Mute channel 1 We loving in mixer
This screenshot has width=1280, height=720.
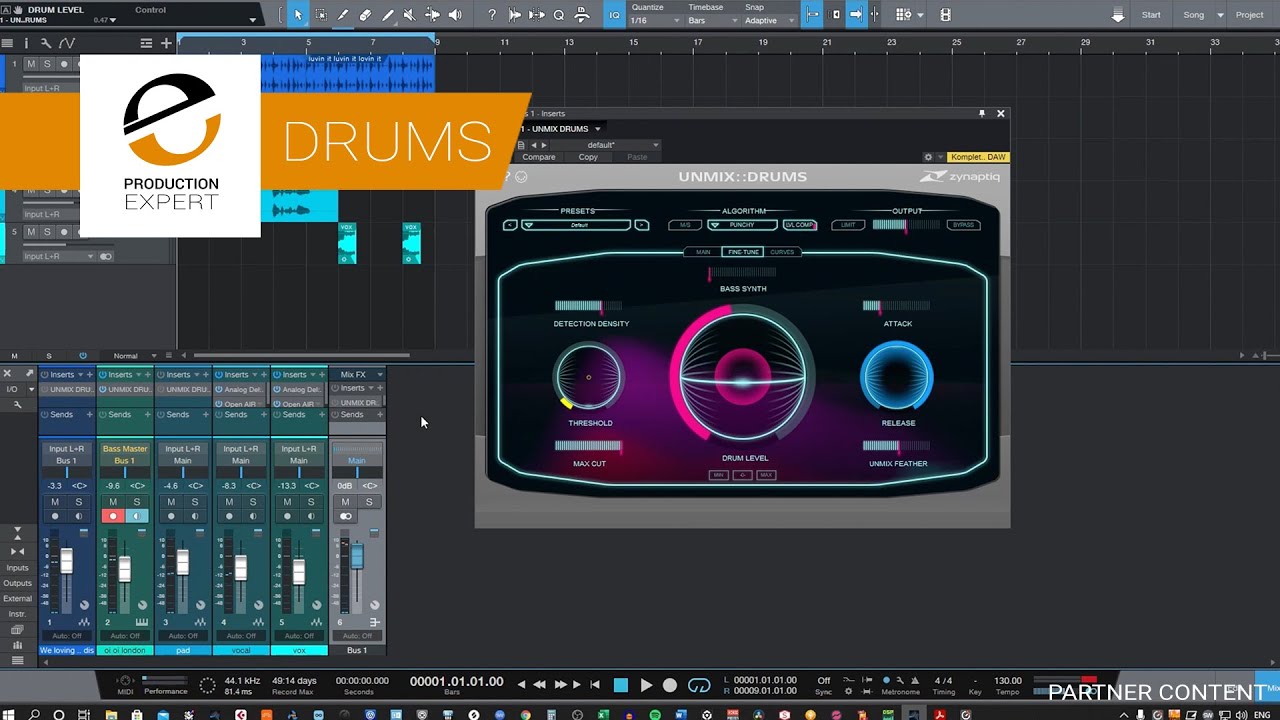[x=55, y=502]
